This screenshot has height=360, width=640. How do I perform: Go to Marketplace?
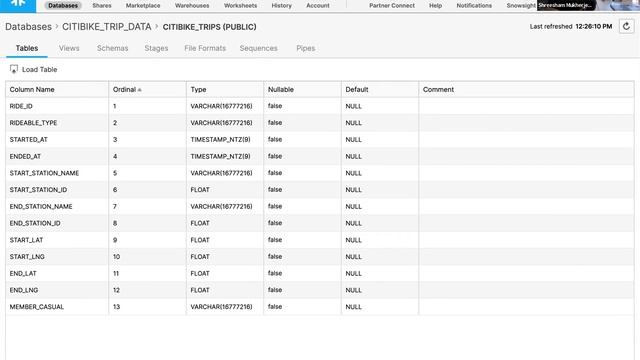click(143, 6)
